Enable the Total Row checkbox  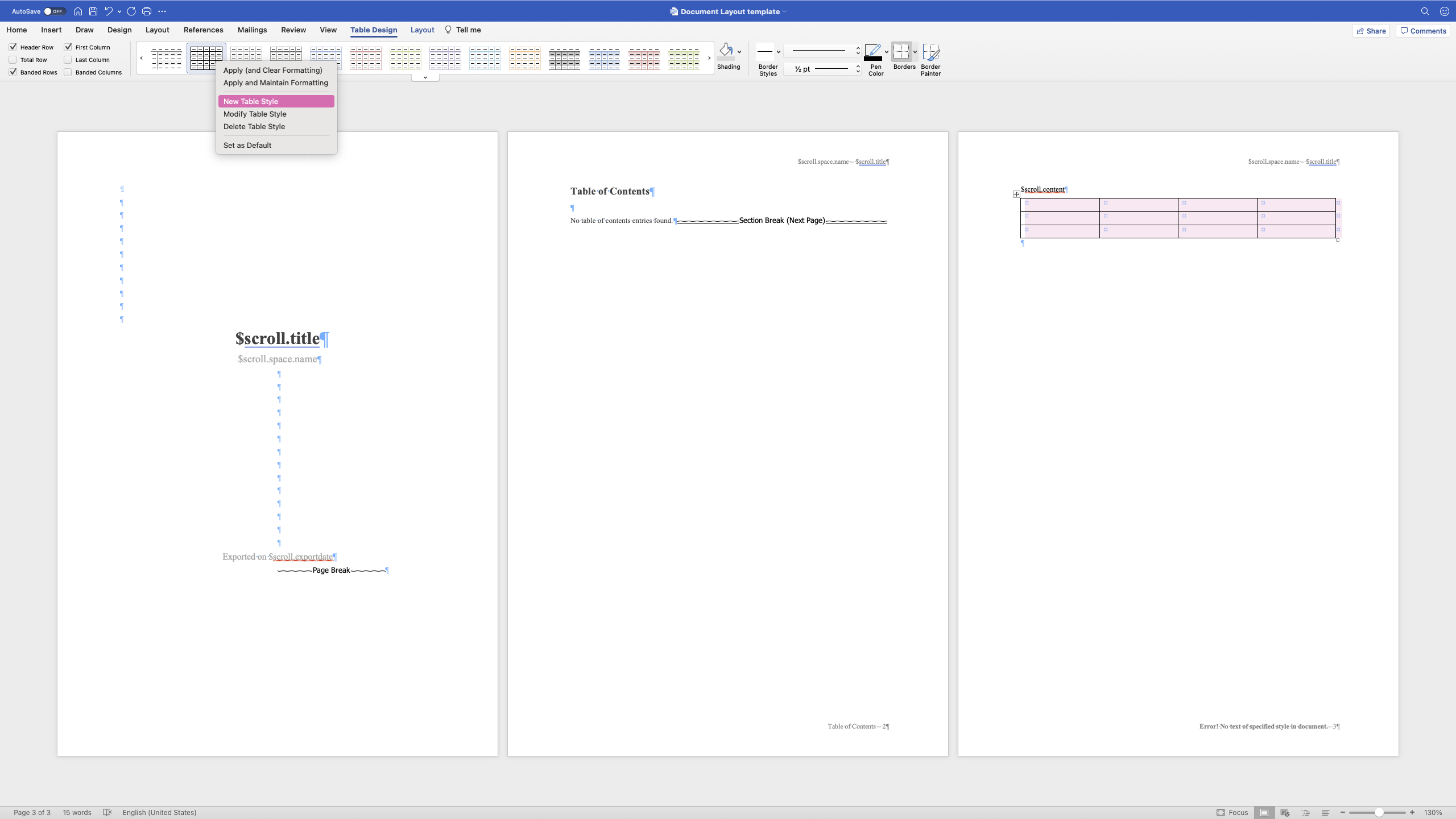click(13, 60)
